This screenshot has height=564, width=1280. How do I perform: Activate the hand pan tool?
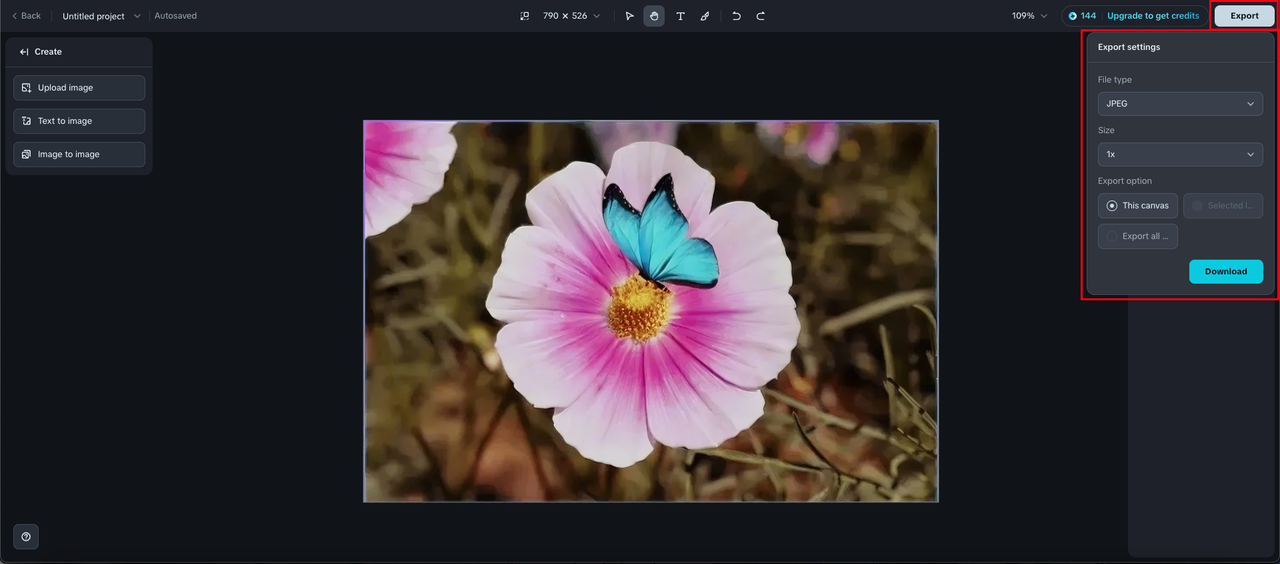pos(654,16)
